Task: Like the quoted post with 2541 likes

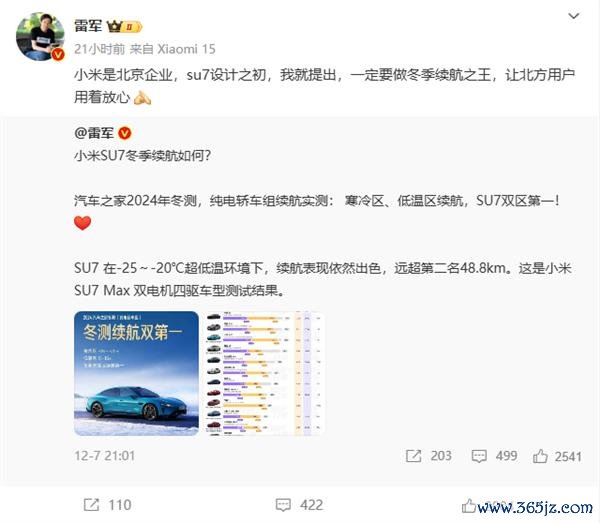Action: click(x=540, y=456)
